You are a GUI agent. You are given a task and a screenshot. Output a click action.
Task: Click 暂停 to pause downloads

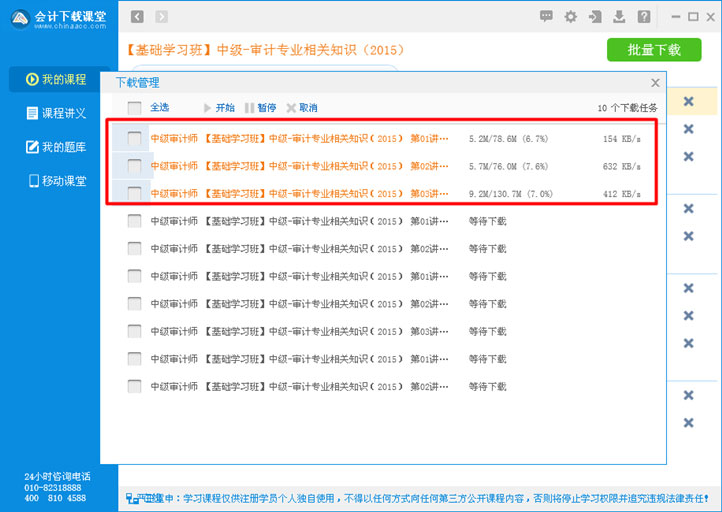point(260,108)
